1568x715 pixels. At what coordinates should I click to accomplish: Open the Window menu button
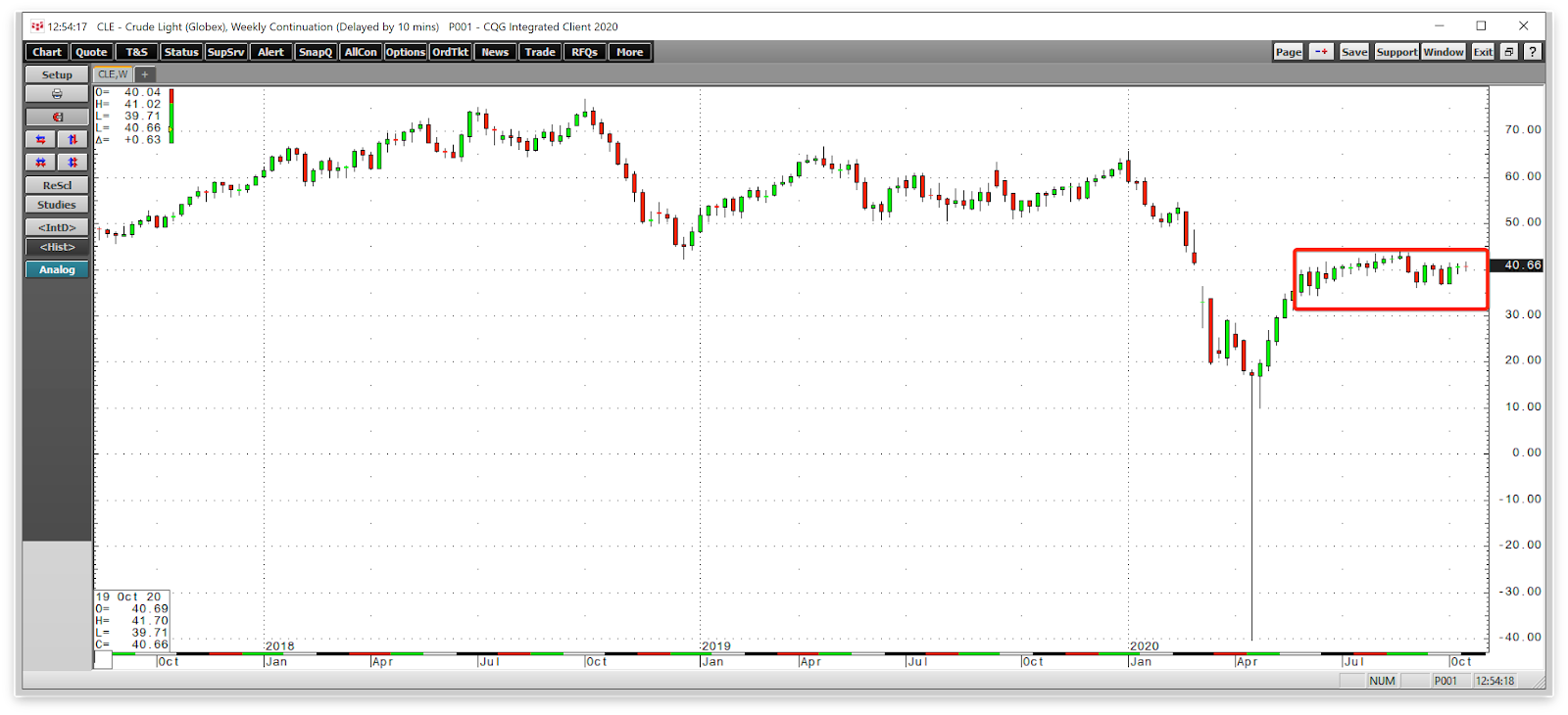pos(1444,52)
